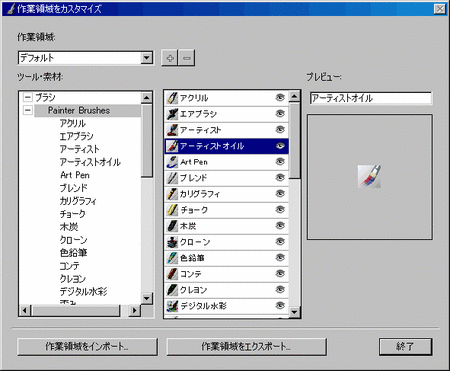This screenshot has width=450, height=371.
Task: Click the 木炭 charcoal icon
Action: (x=172, y=226)
